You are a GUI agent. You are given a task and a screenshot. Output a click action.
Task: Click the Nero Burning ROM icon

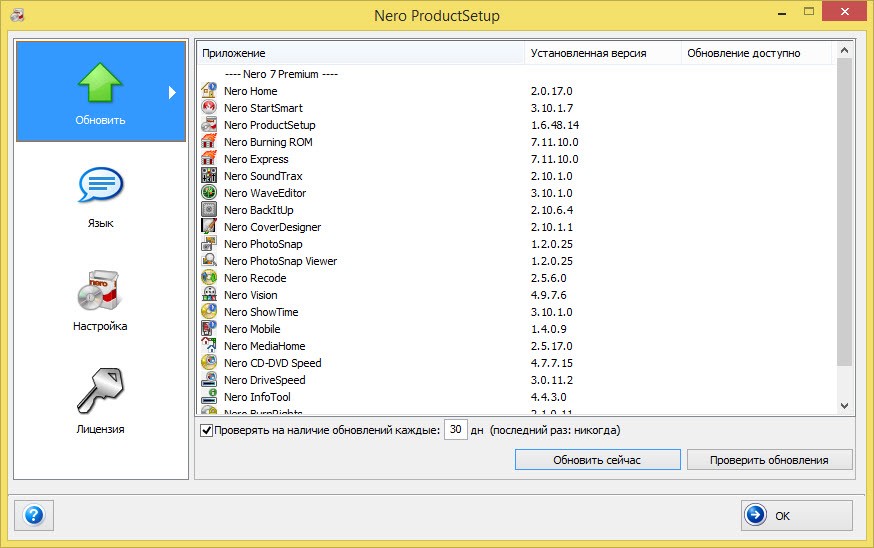[x=209, y=142]
